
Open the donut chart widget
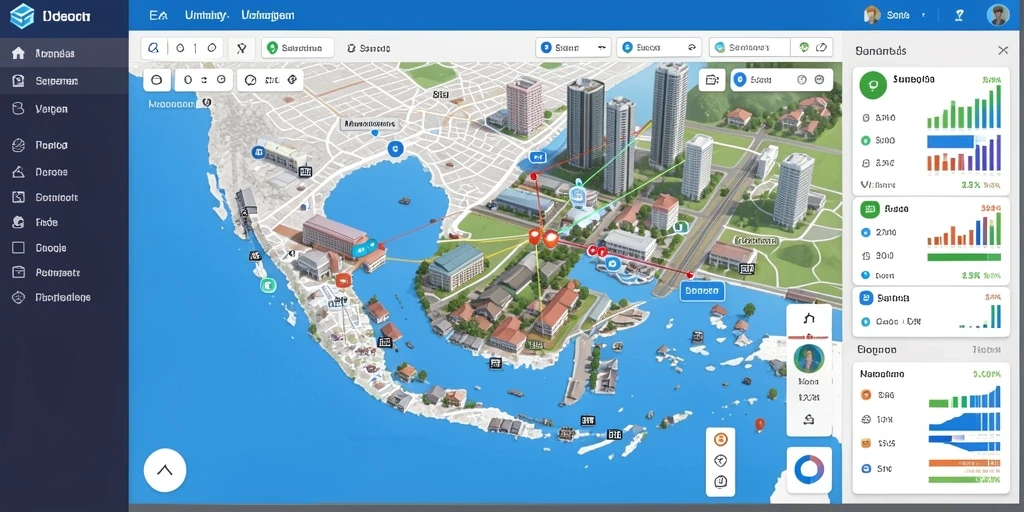(809, 470)
